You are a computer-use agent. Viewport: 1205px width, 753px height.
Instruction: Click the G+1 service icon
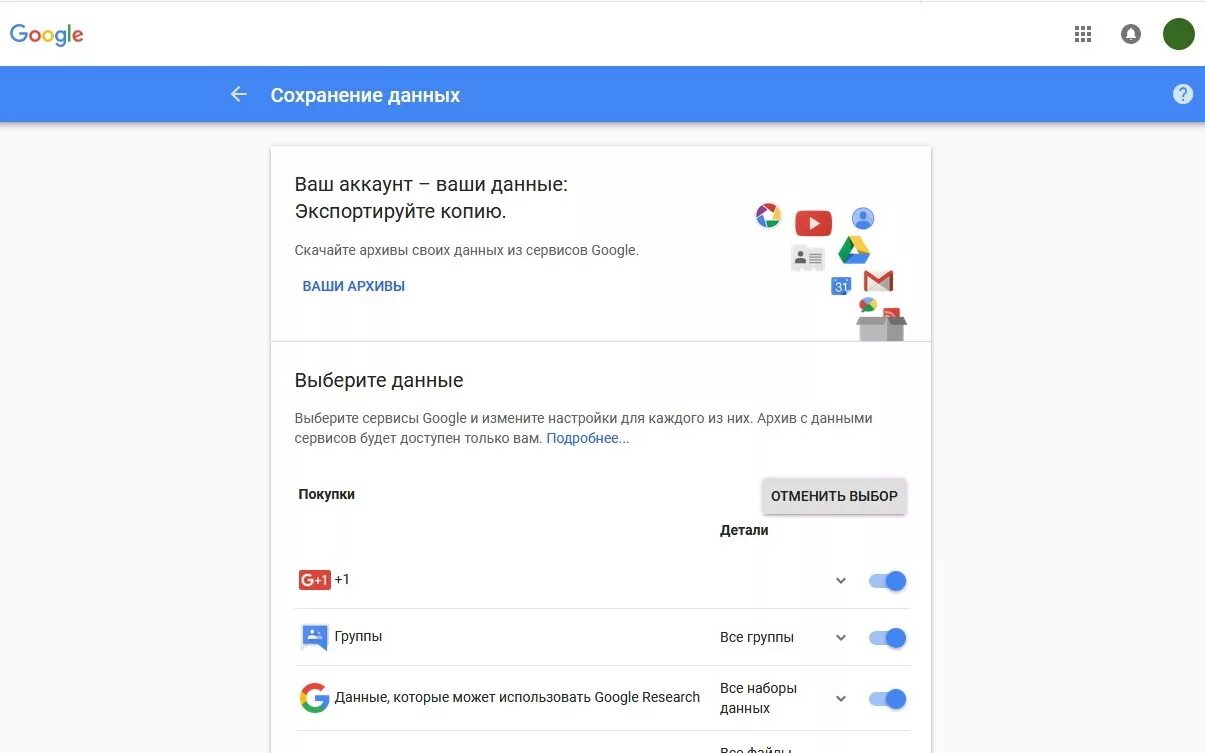point(314,580)
